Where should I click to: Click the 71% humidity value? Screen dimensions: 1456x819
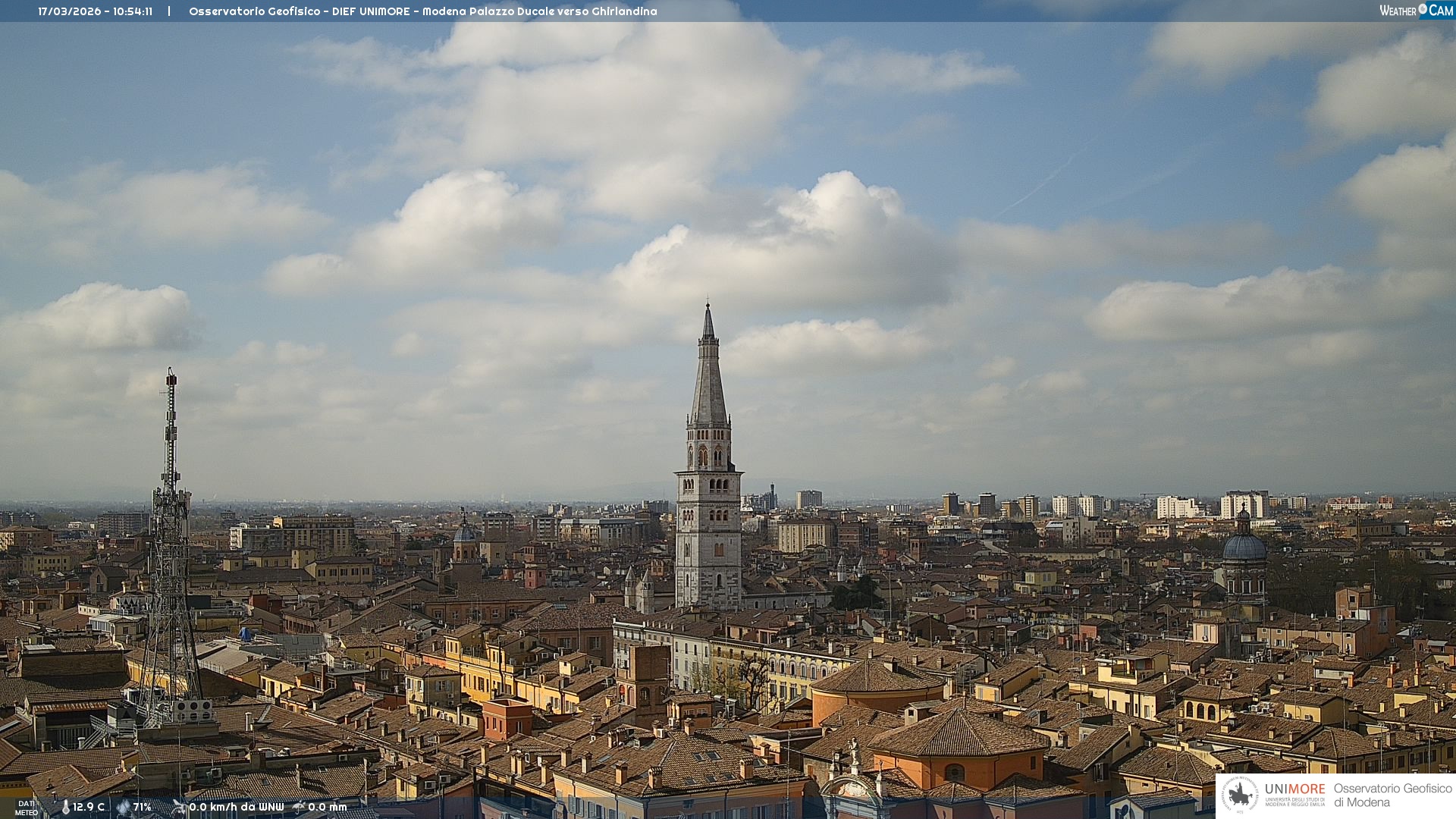pyautogui.click(x=143, y=807)
